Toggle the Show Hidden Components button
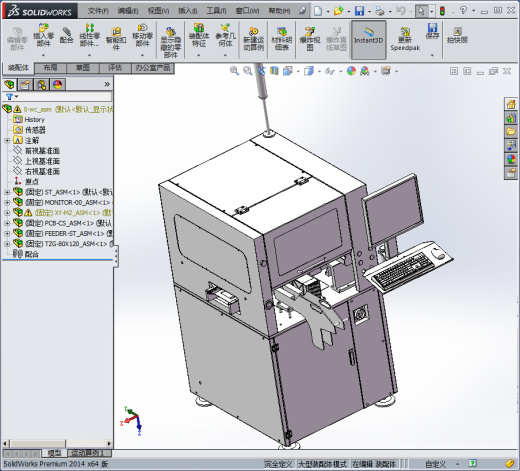The height and width of the screenshot is (471, 520). pyautogui.click(x=171, y=42)
